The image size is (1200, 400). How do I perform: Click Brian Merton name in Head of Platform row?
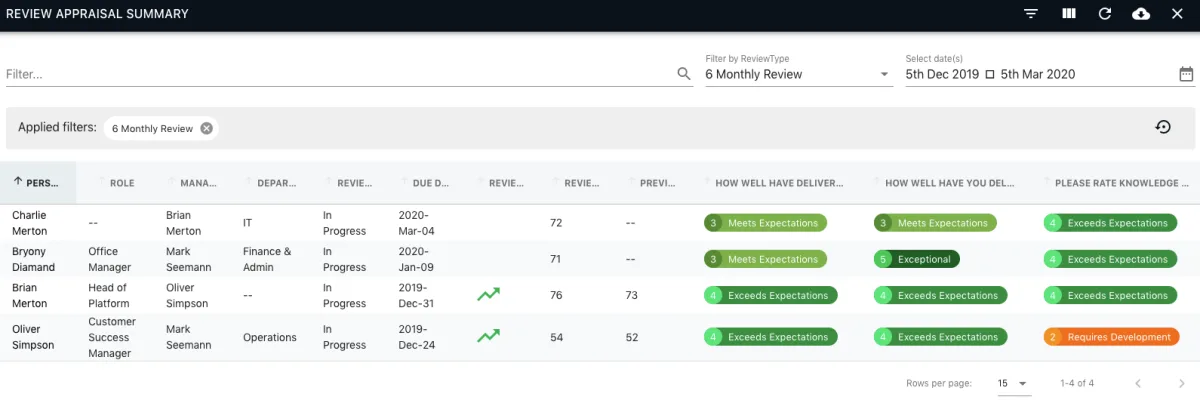tap(30, 295)
